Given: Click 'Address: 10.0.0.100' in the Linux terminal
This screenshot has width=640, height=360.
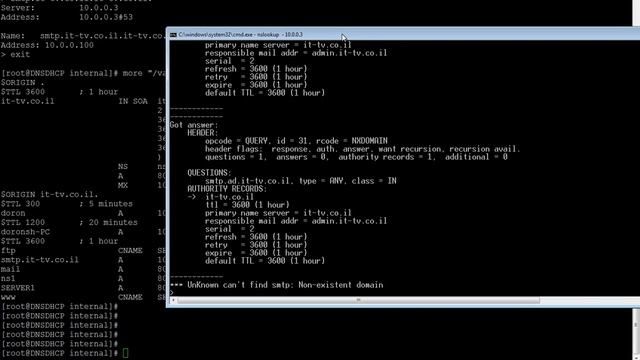Looking at the screenshot, I should (x=47, y=45).
